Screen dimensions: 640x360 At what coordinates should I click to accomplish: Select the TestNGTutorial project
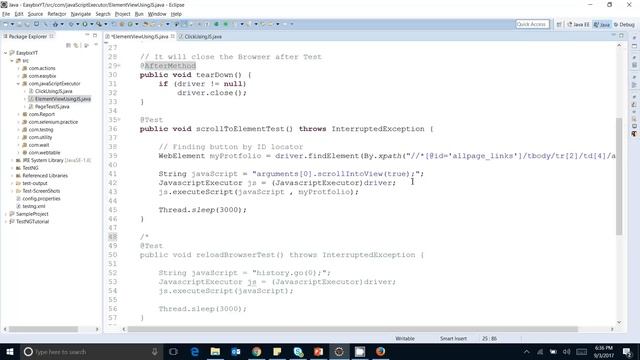tap(32, 222)
